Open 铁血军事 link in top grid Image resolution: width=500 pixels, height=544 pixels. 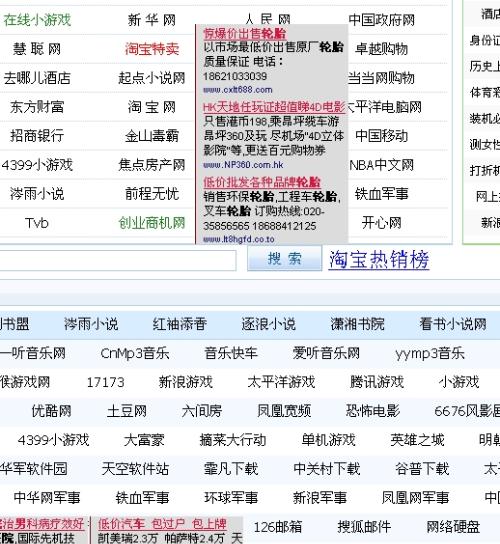(381, 194)
